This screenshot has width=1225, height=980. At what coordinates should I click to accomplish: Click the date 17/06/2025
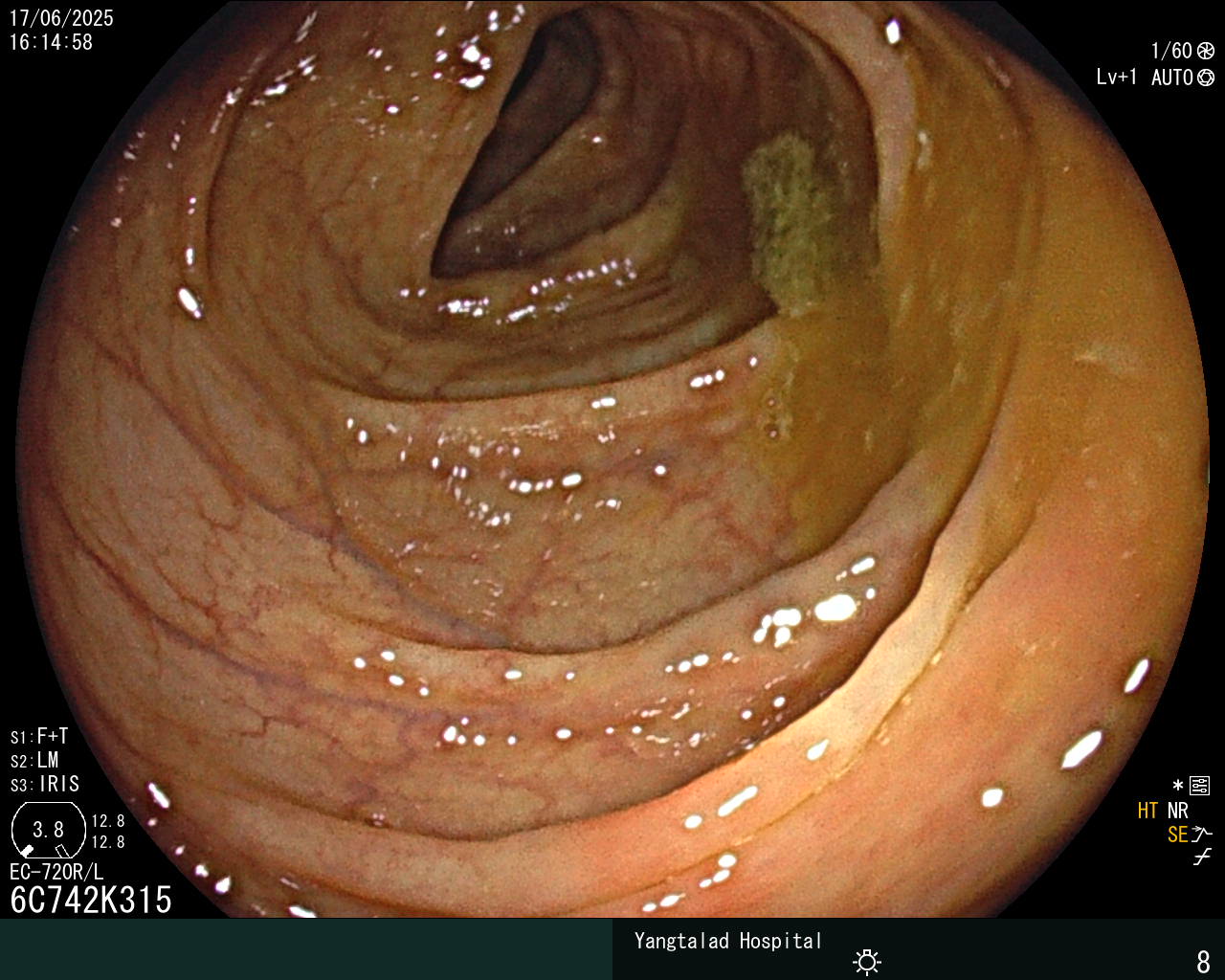[61, 18]
